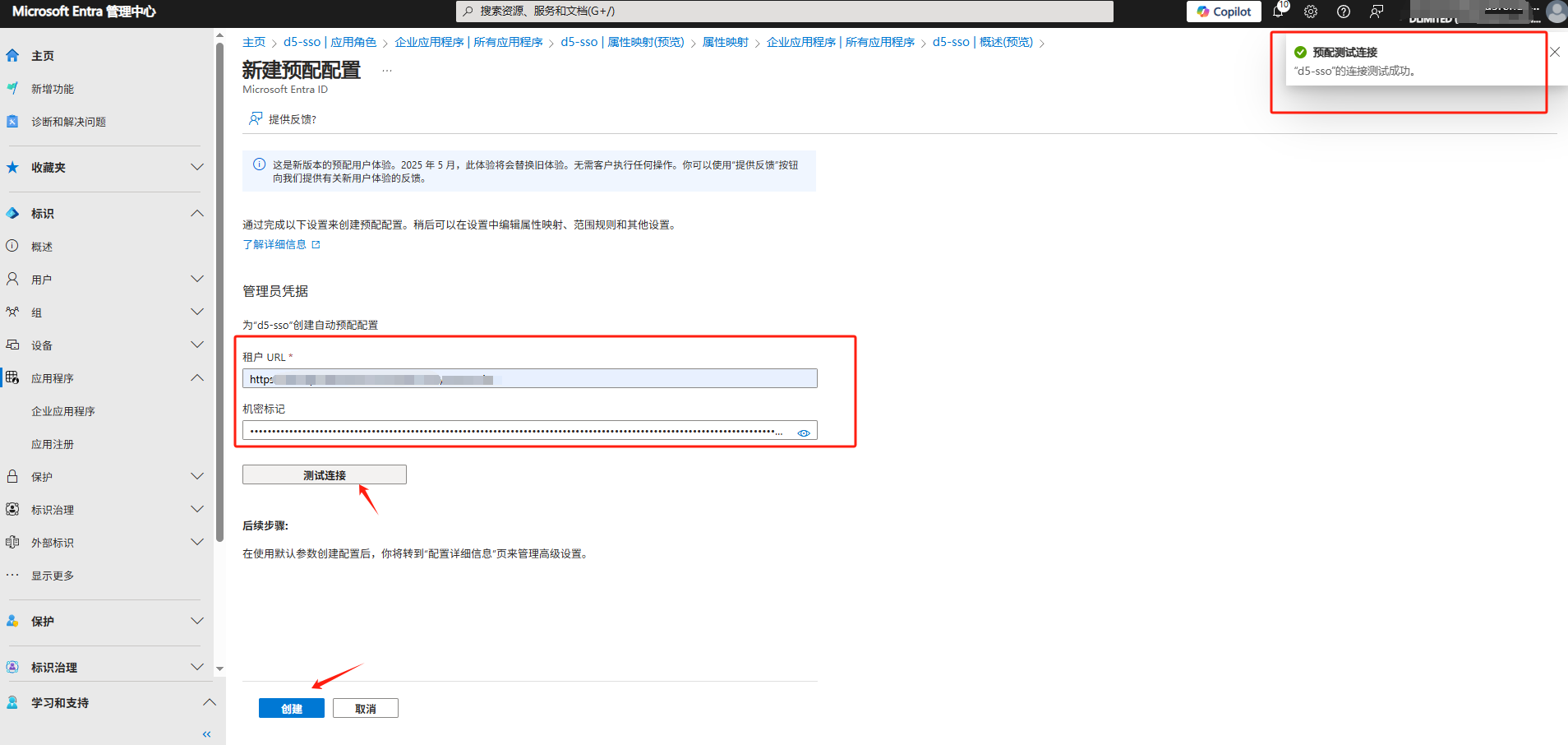Open 概述 in sidebar
The height and width of the screenshot is (745, 1568).
[42, 247]
